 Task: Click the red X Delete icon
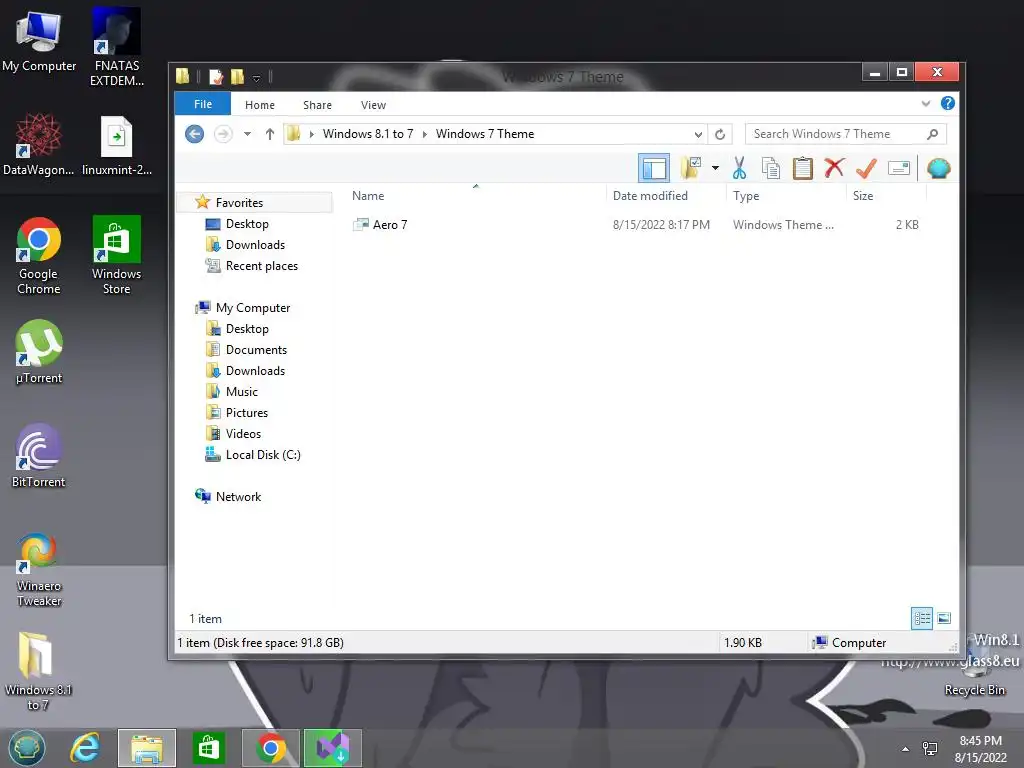pyautogui.click(x=834, y=168)
